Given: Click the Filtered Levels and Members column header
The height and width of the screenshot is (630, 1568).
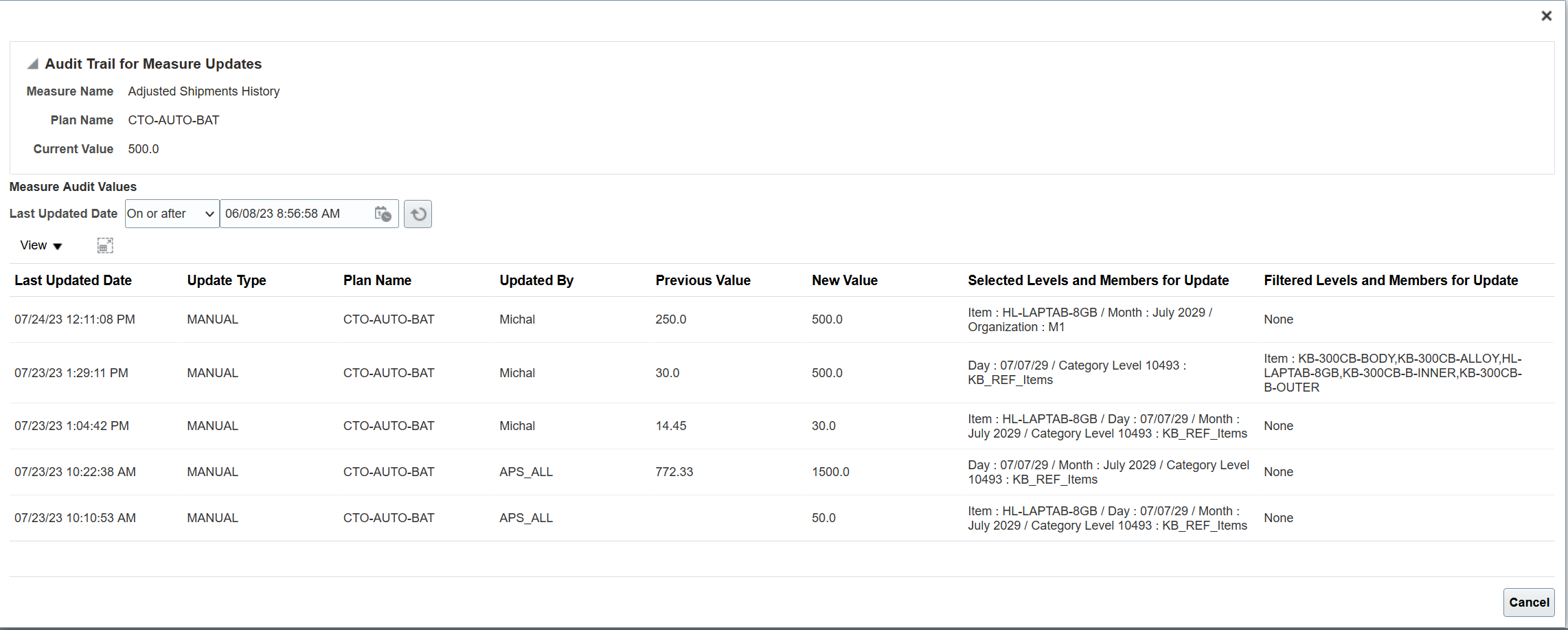Looking at the screenshot, I should [x=1391, y=280].
